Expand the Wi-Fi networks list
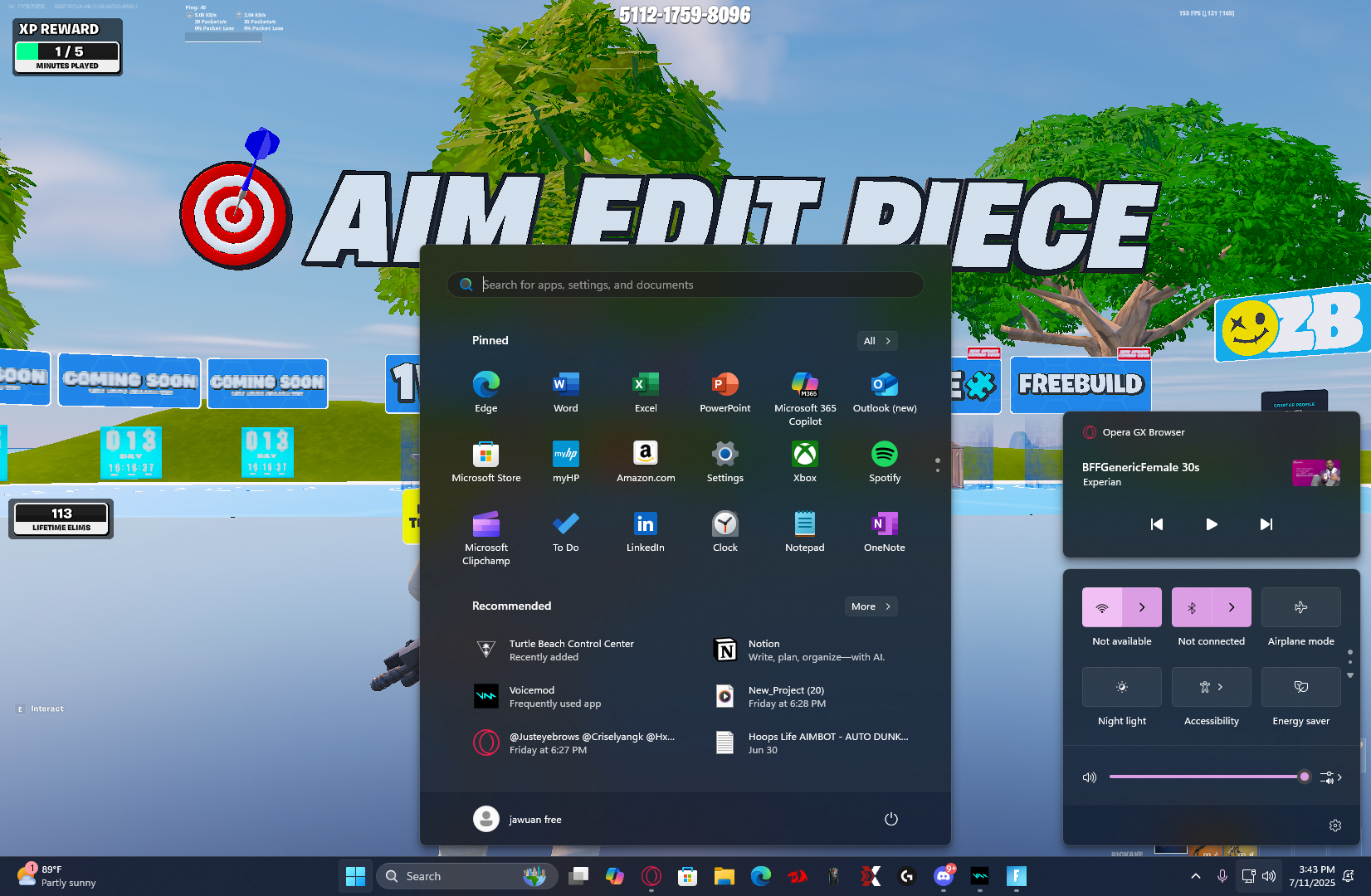Image resolution: width=1371 pixels, height=896 pixels. click(x=1142, y=607)
